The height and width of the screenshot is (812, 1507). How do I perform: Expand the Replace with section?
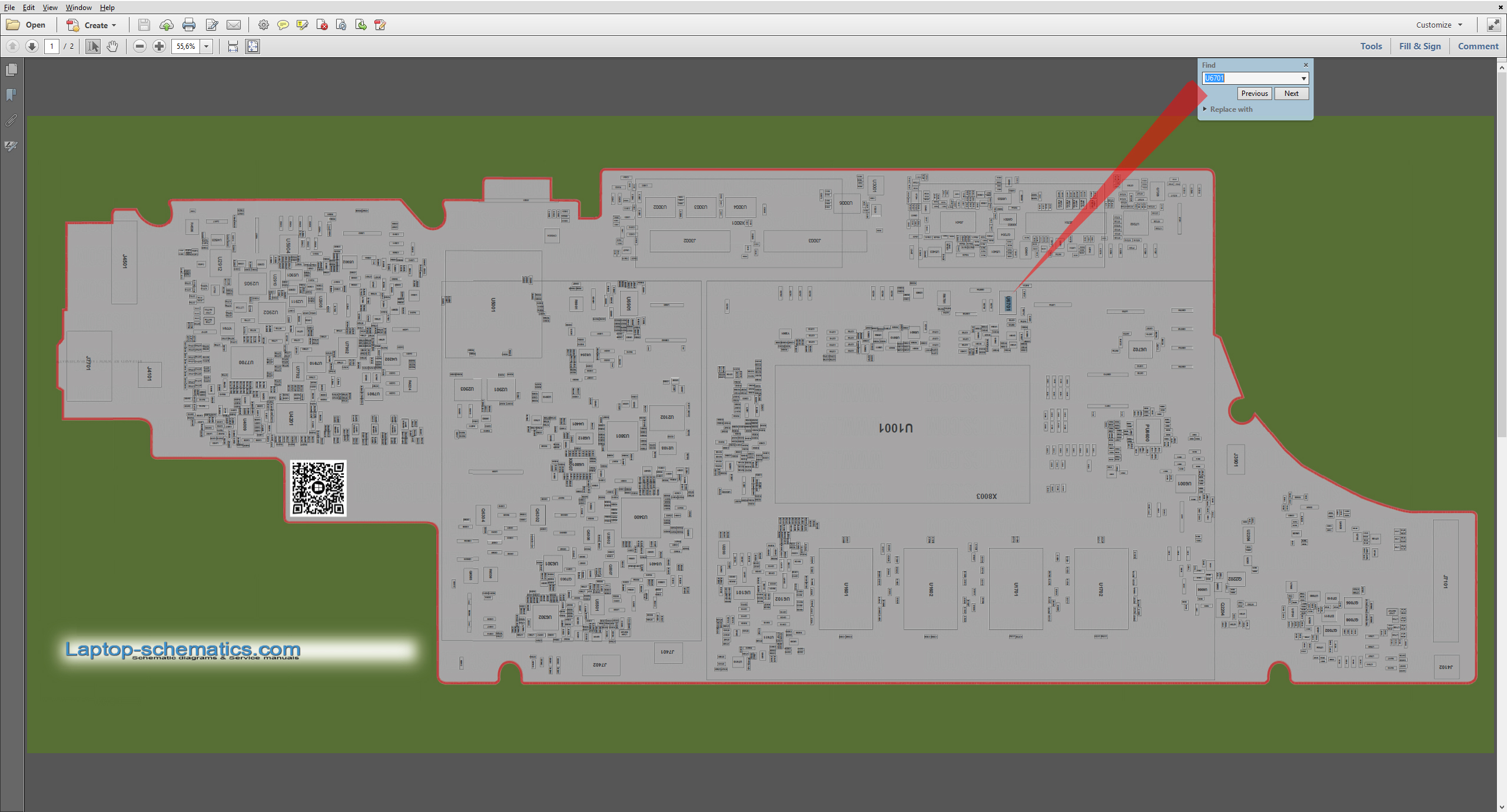(1205, 109)
